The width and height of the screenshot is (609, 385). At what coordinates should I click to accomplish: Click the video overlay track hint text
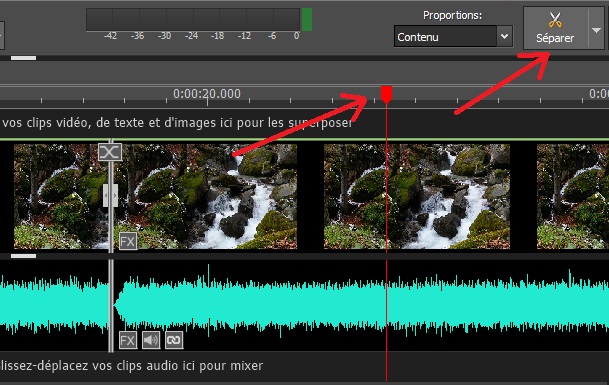pos(177,123)
